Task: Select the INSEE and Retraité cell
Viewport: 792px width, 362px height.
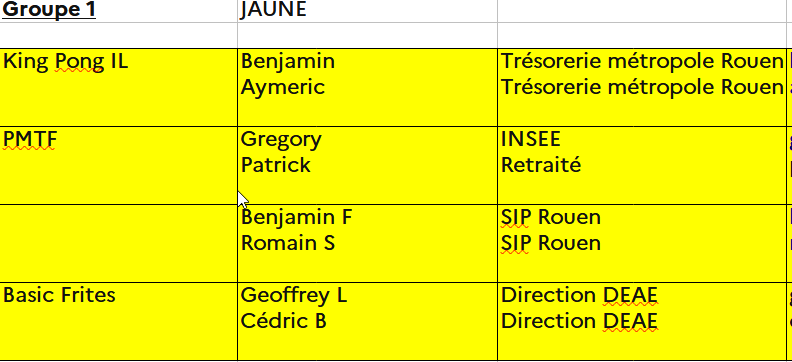Action: click(x=642, y=165)
